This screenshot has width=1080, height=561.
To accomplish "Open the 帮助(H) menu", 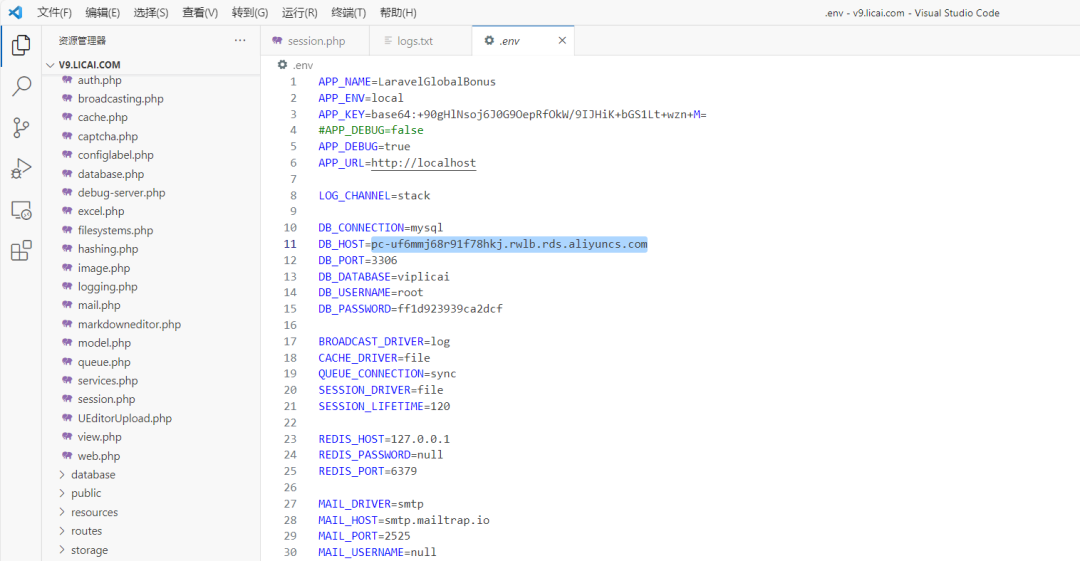I will pos(398,12).
